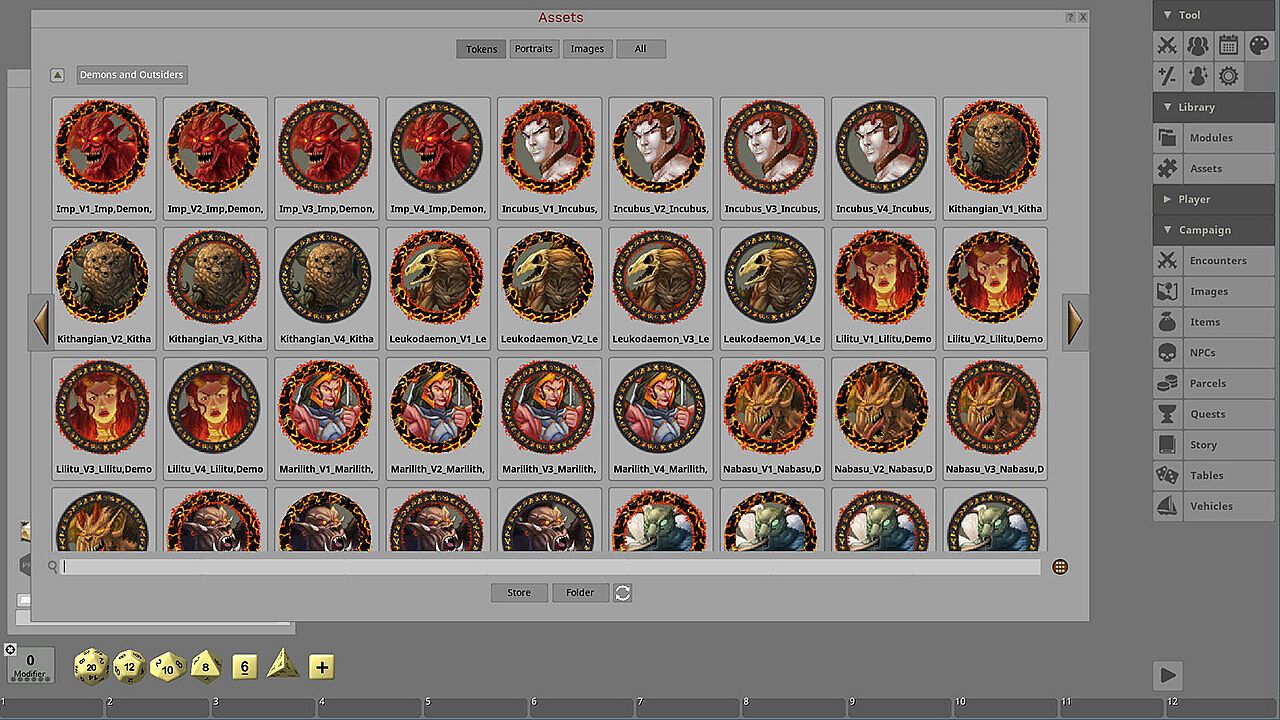Go to next assets page arrow
This screenshot has height=720, width=1280.
pos(1075,322)
